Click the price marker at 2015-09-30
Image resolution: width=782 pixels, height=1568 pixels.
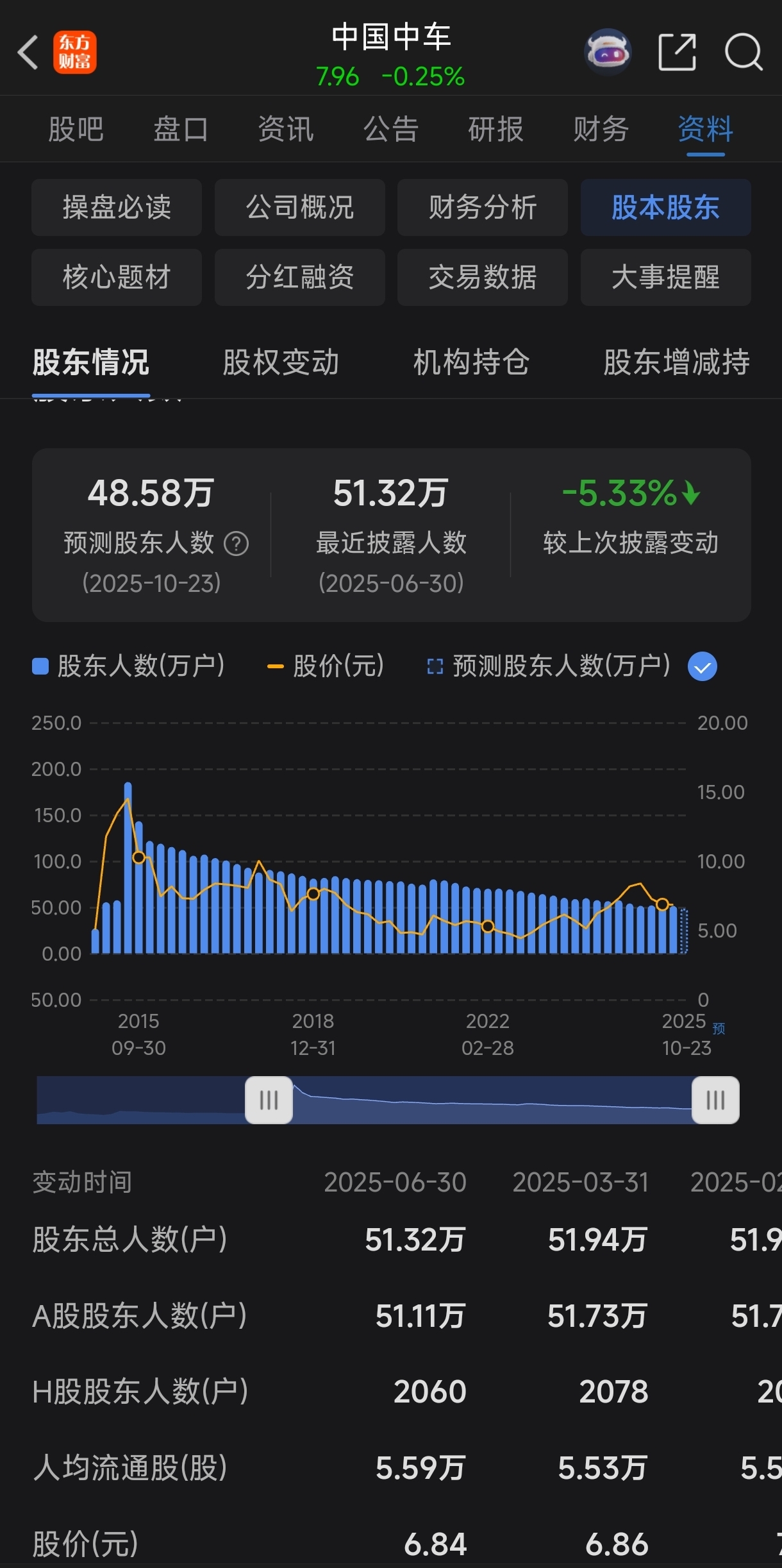pyautogui.click(x=138, y=857)
